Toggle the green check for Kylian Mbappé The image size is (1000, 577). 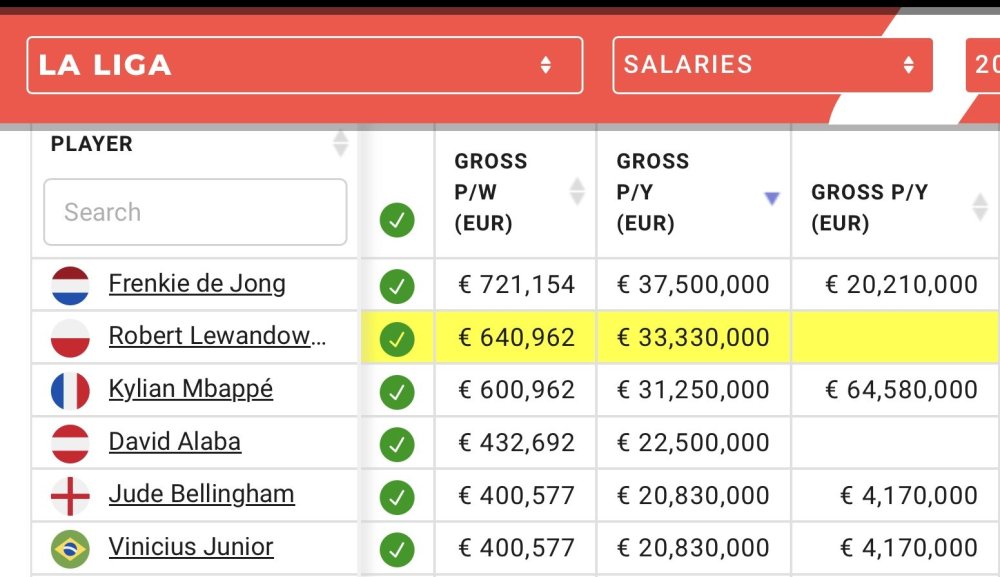[x=397, y=391]
